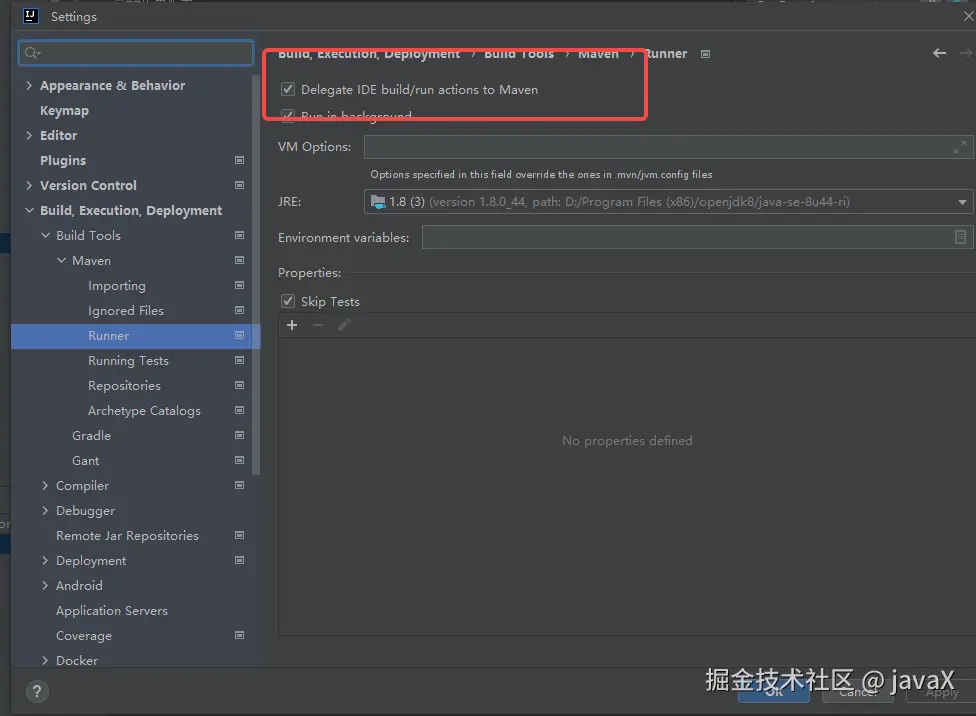This screenshot has height=716, width=976.
Task: Expand Version Control section
Action: pyautogui.click(x=29, y=185)
